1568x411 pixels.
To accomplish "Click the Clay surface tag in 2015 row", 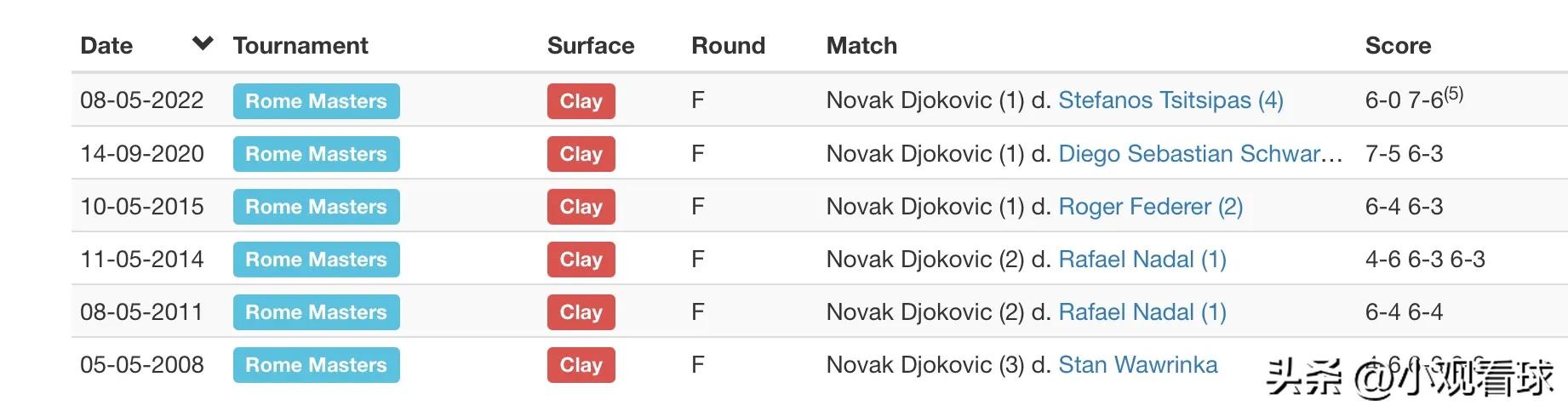I will [x=581, y=207].
